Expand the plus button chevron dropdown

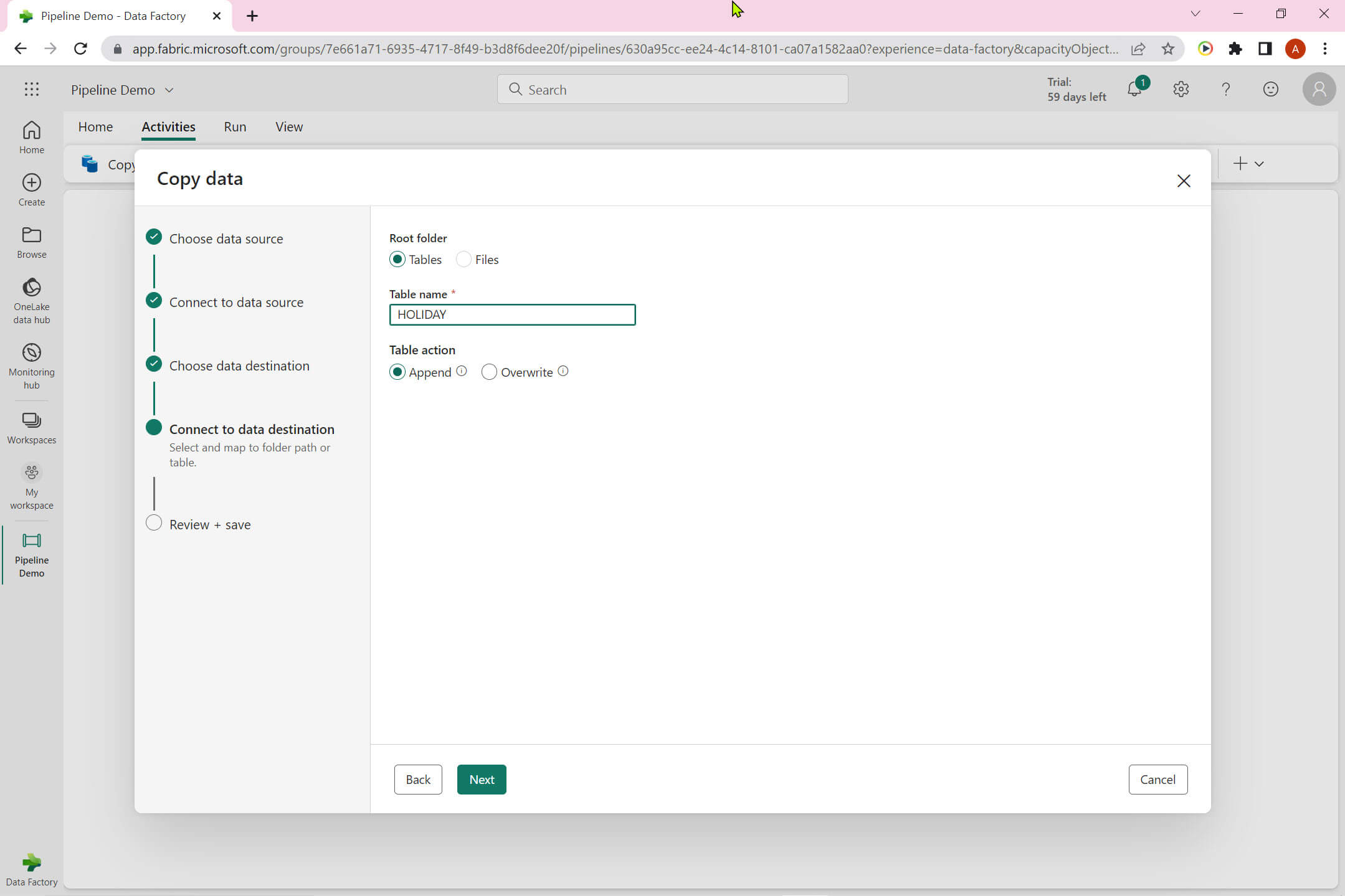click(1259, 164)
